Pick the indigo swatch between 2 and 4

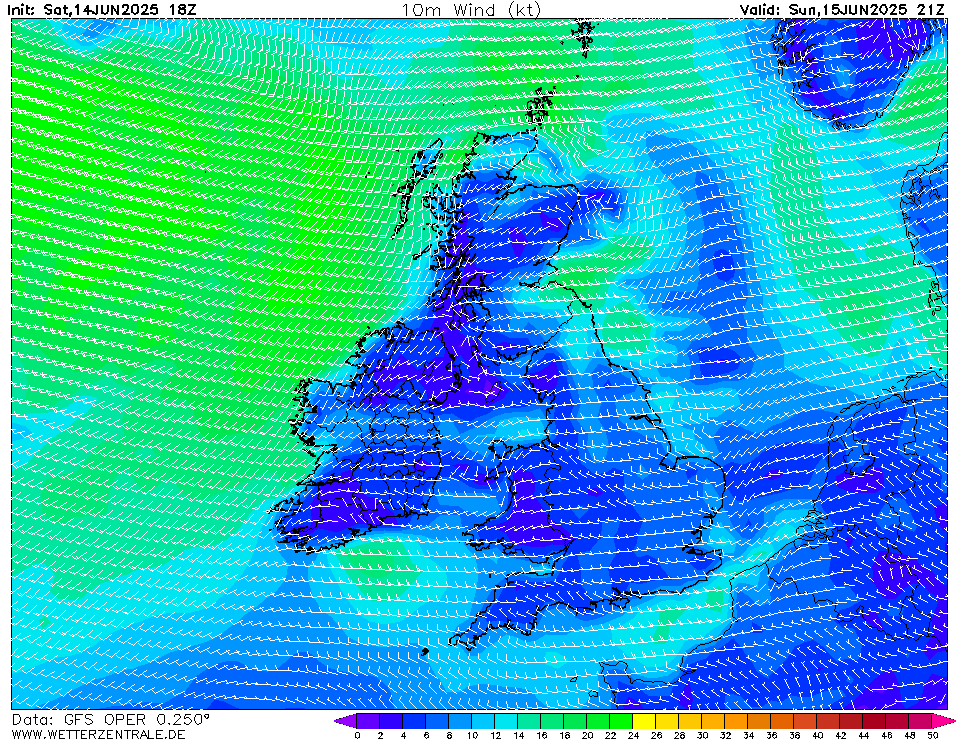(x=391, y=721)
